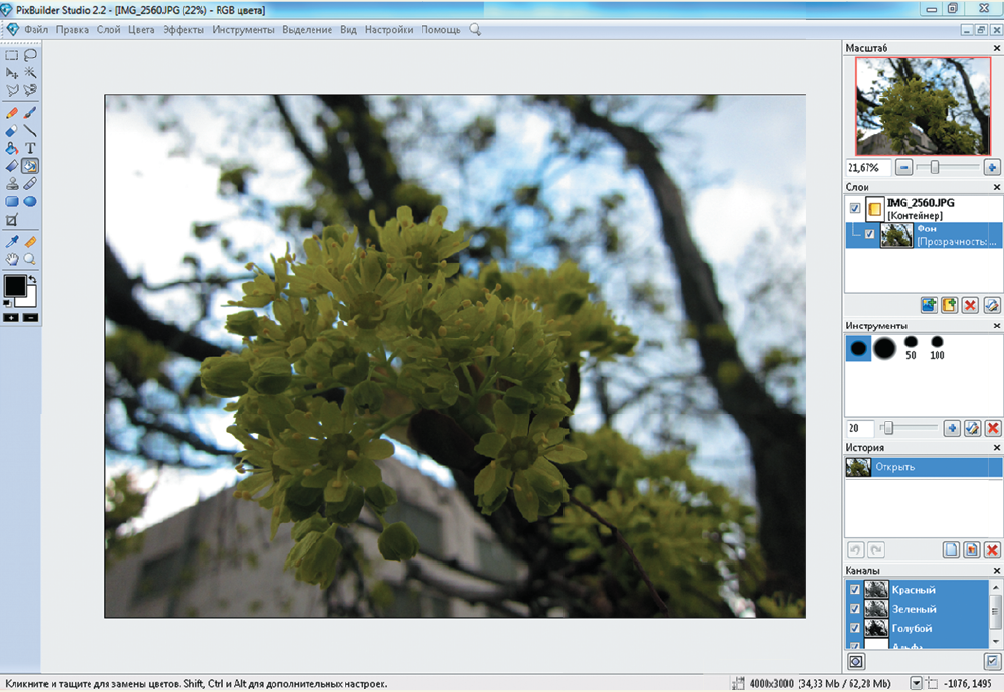1004x692 pixels.
Task: Select the Magic Wand tool
Action: coord(31,73)
